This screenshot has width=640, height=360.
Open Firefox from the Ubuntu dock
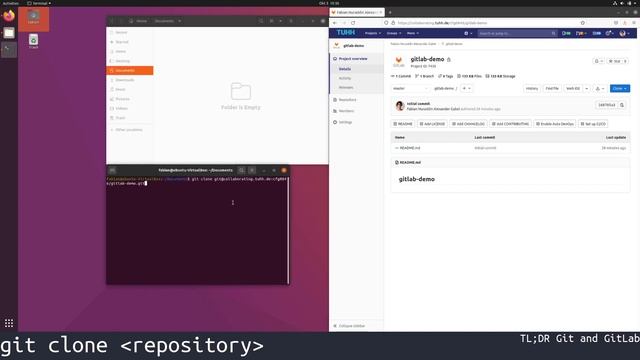9,16
